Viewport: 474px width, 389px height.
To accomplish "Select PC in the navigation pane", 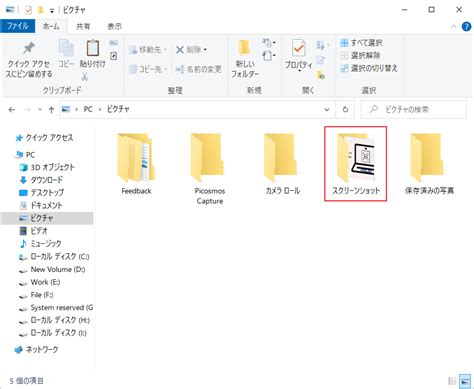I will [25, 155].
